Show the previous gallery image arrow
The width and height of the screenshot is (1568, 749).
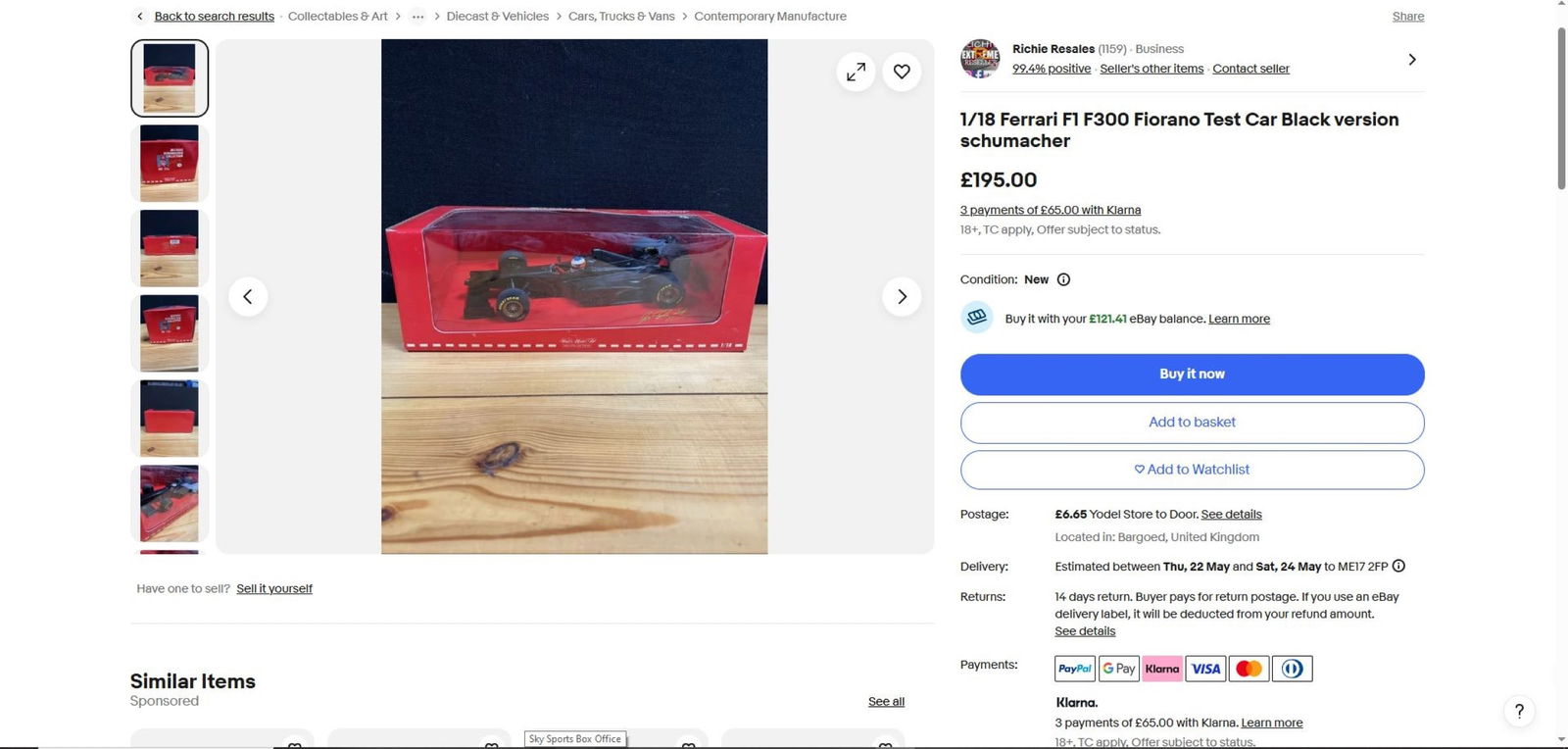(248, 296)
